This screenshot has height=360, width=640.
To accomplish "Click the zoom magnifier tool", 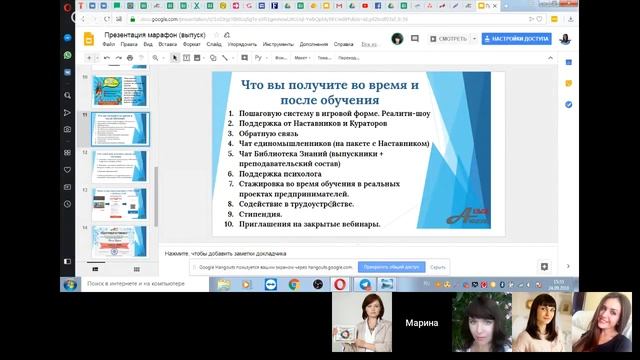I will click(156, 58).
